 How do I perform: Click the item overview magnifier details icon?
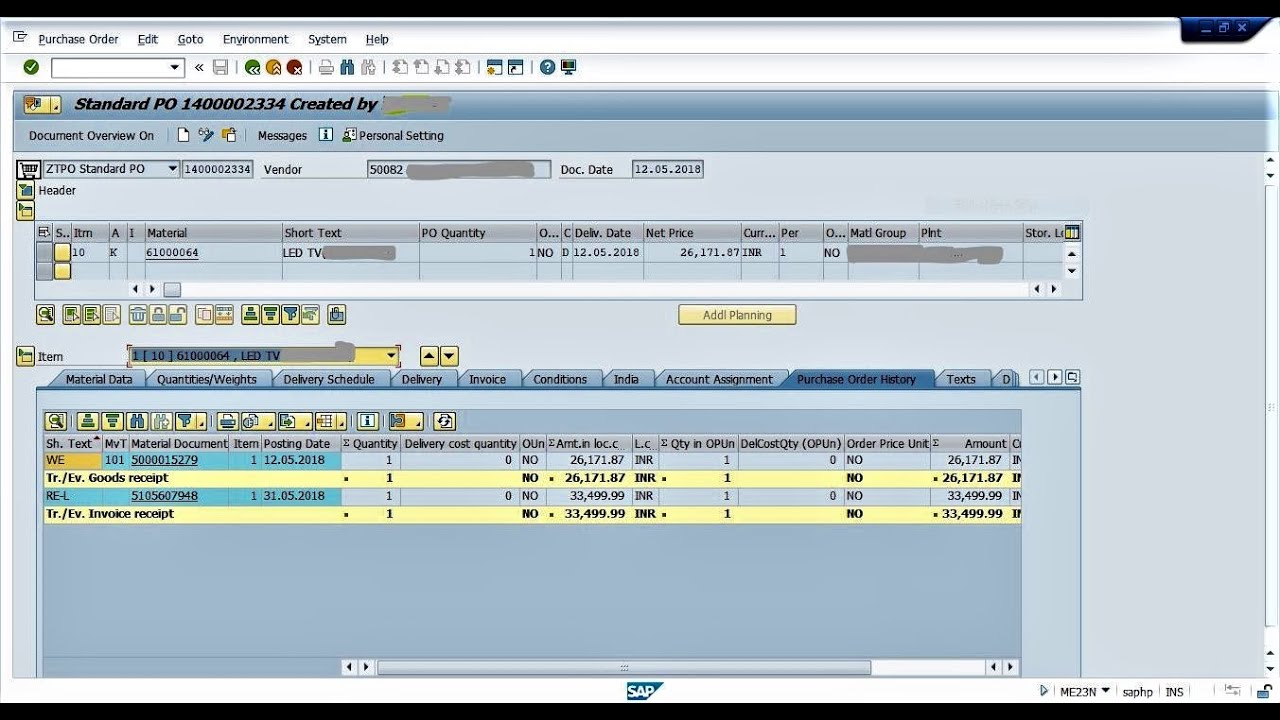pos(46,315)
